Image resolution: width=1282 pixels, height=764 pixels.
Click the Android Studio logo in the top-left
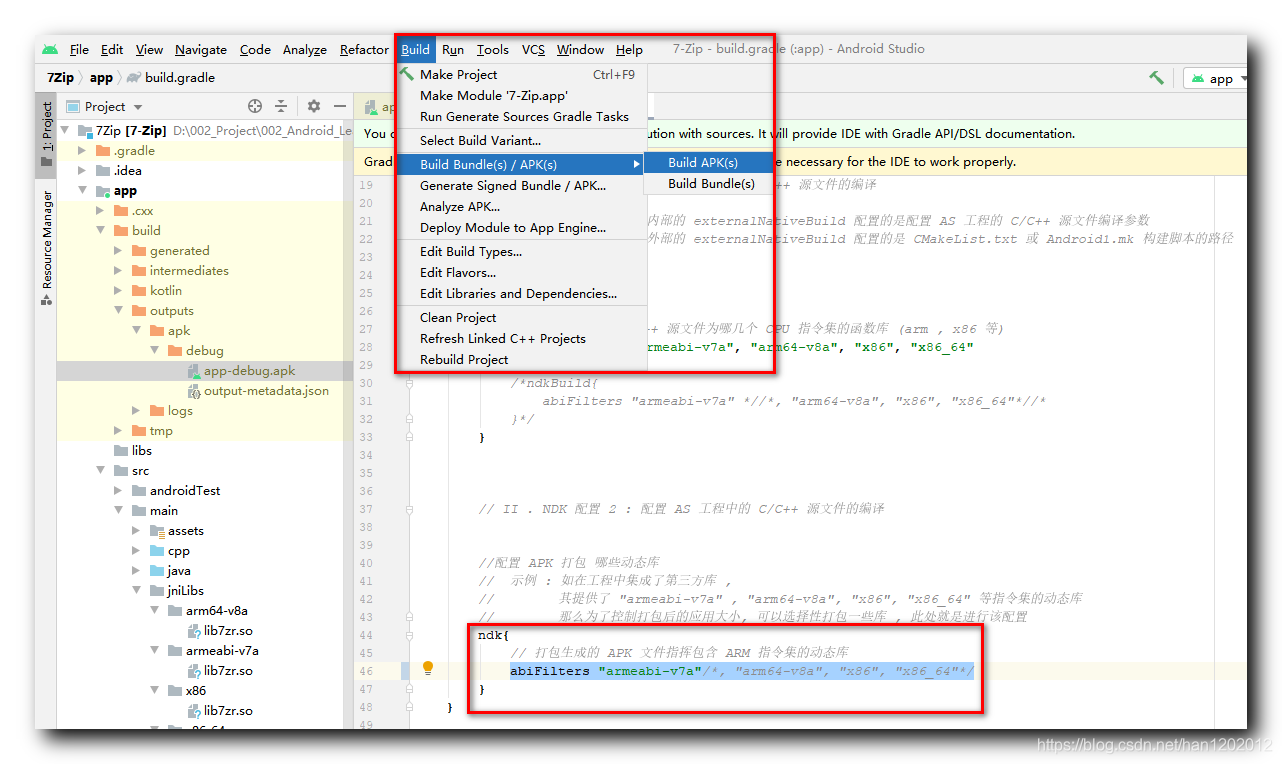click(x=51, y=48)
